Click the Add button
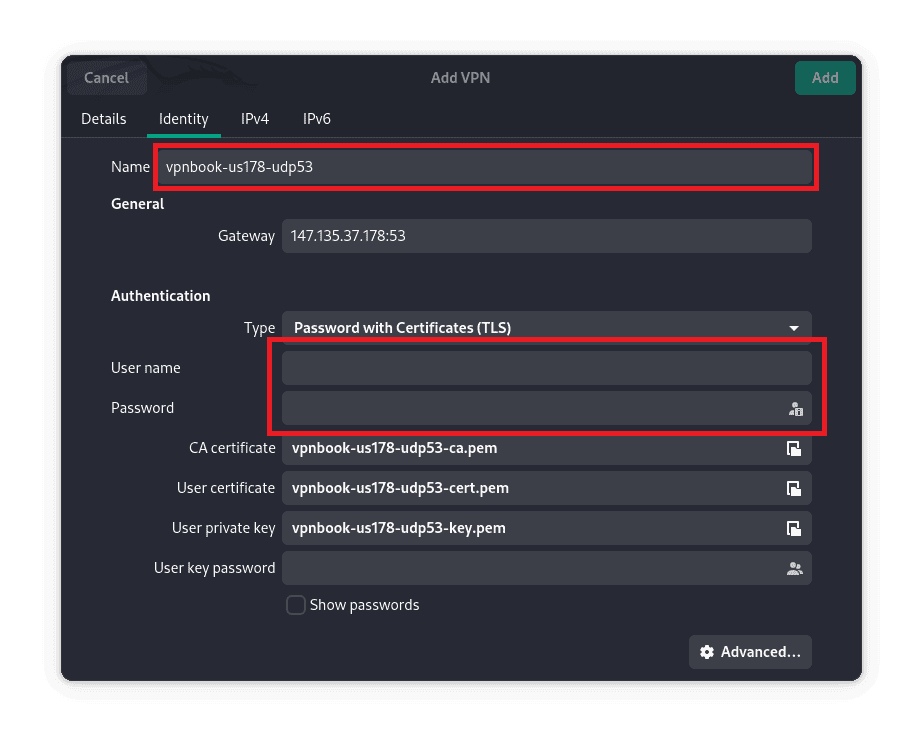 (825, 78)
